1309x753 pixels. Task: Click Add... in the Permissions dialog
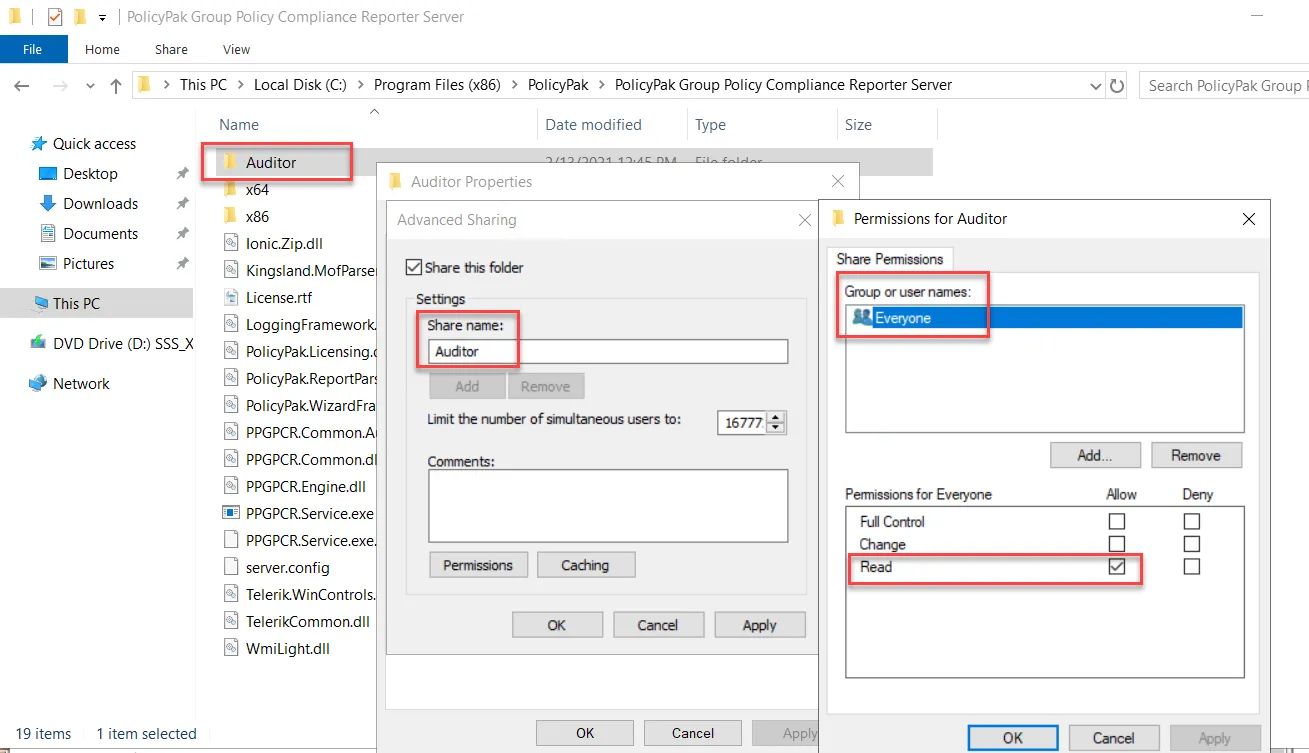[x=1095, y=455]
